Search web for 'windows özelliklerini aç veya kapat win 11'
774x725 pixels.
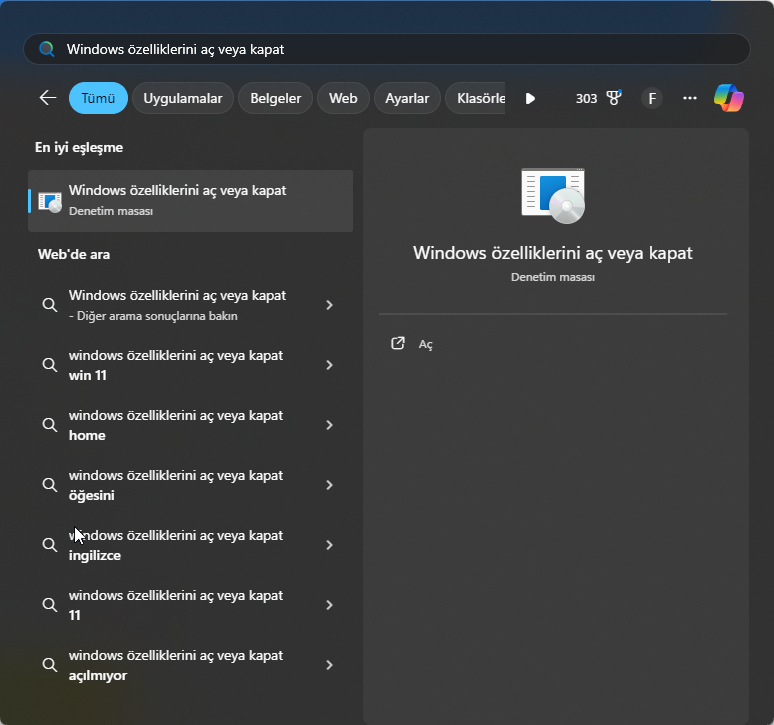191,365
